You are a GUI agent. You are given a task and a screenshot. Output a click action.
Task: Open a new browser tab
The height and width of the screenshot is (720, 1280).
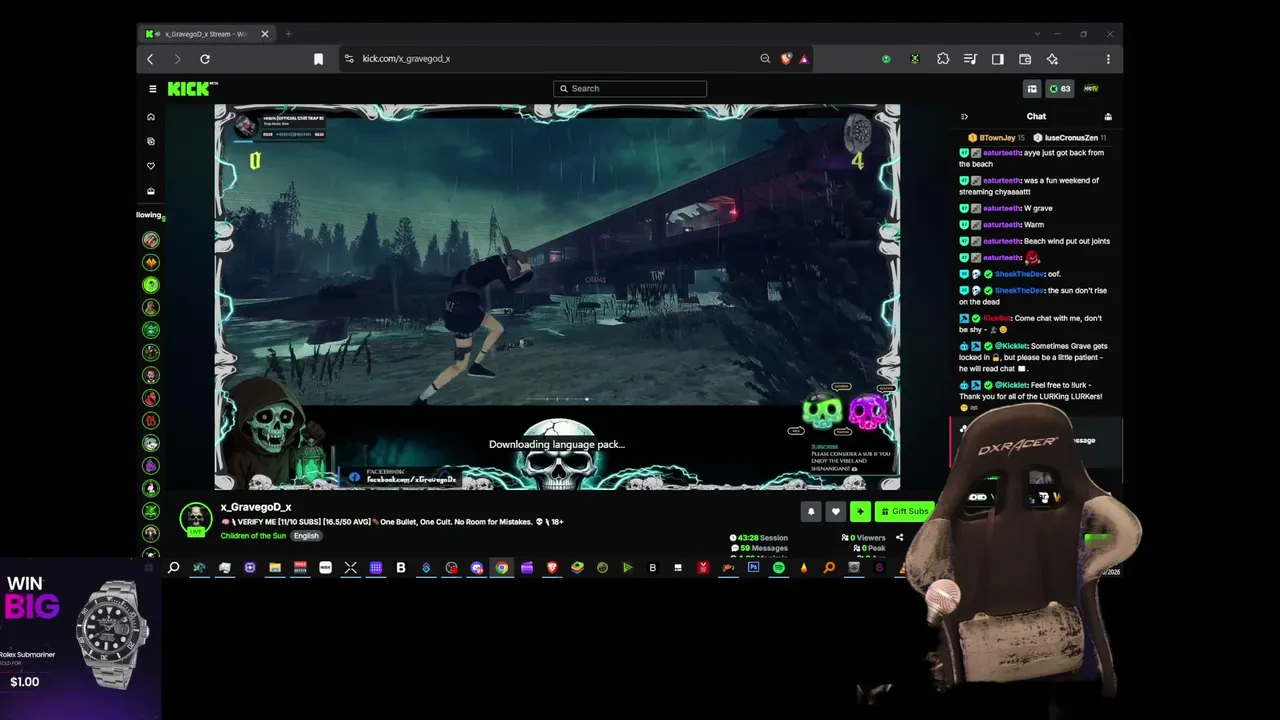pos(288,34)
